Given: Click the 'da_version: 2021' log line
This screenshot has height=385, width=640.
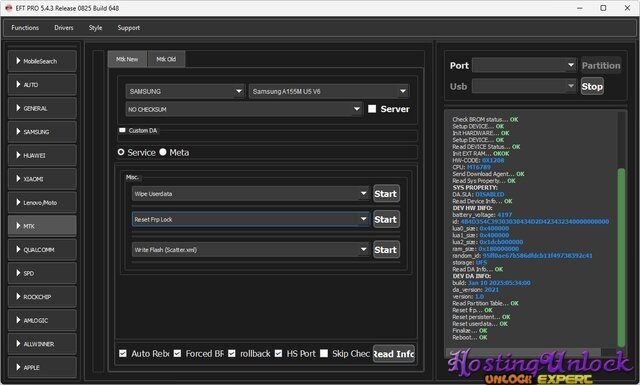Looking at the screenshot, I should (x=476, y=289).
